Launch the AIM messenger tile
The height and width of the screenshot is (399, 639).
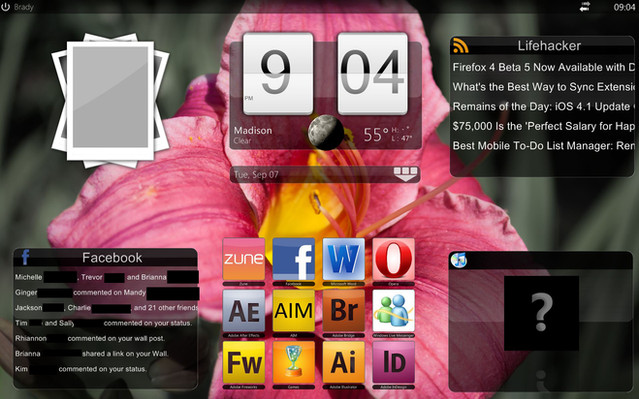(293, 311)
